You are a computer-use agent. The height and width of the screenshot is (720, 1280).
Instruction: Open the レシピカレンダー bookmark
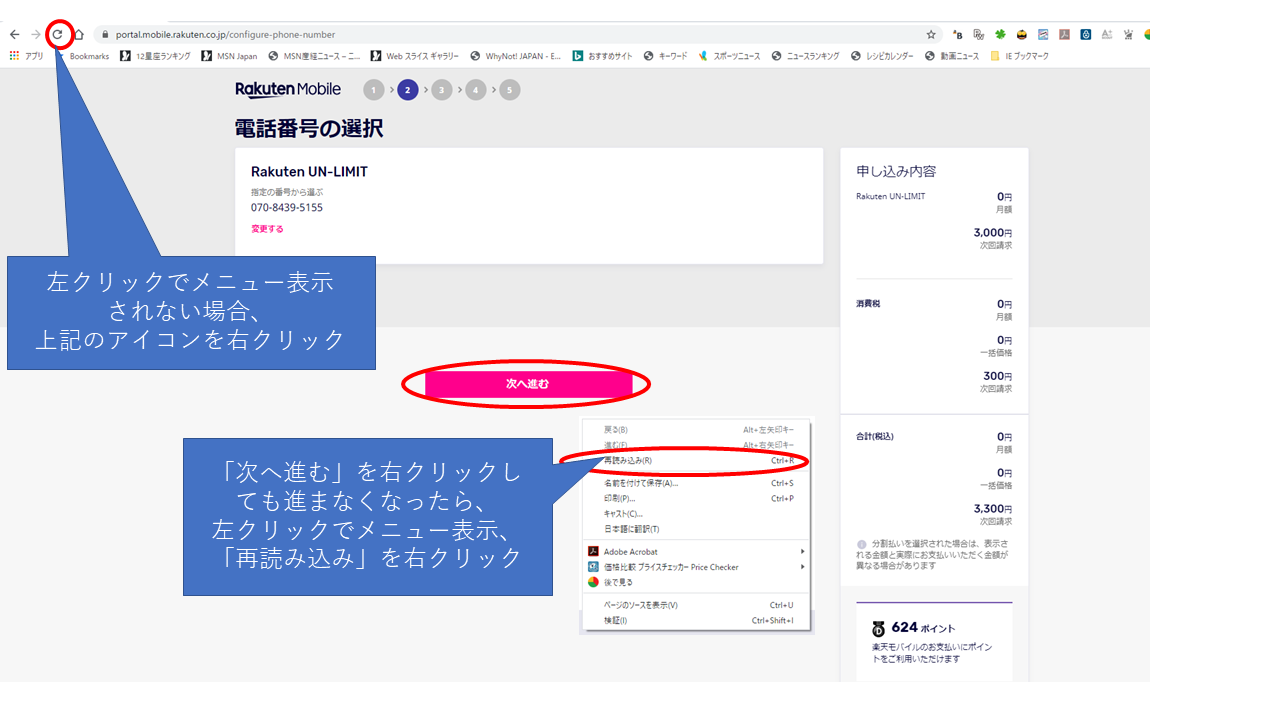click(x=882, y=56)
